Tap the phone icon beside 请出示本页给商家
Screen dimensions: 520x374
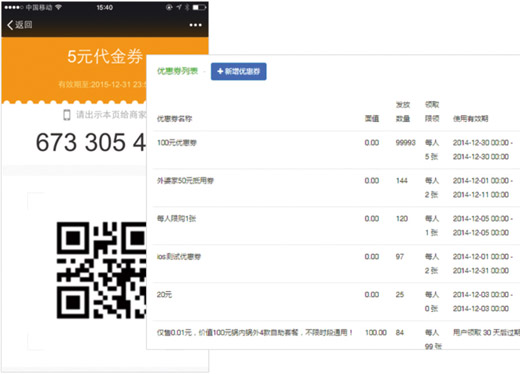click(67, 115)
